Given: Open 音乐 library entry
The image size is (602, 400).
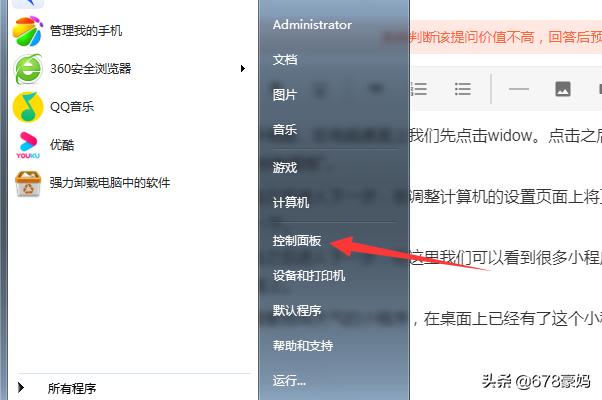Looking at the screenshot, I should pyautogui.click(x=285, y=129).
